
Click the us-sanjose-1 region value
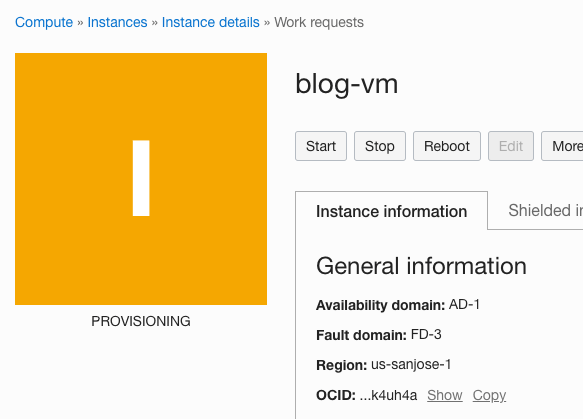coord(411,365)
